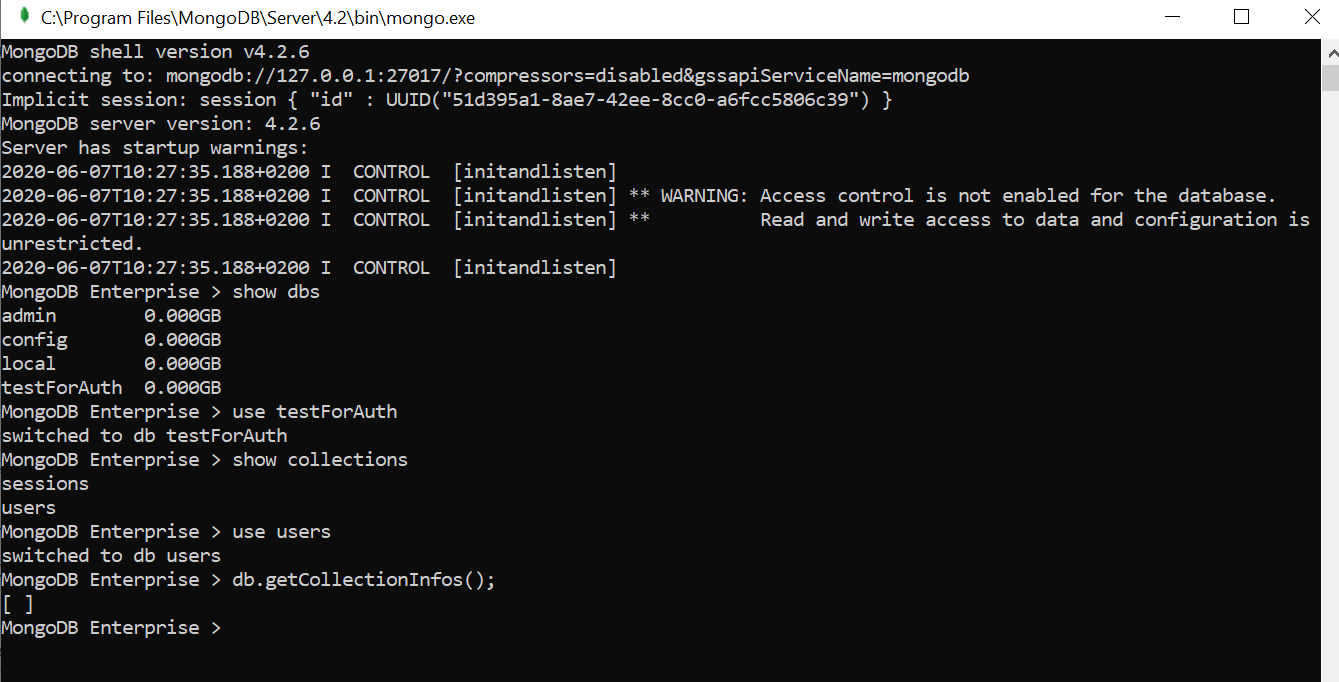1339x682 pixels.
Task: Click the MongoDB leaf icon in title bar
Action: [x=24, y=17]
